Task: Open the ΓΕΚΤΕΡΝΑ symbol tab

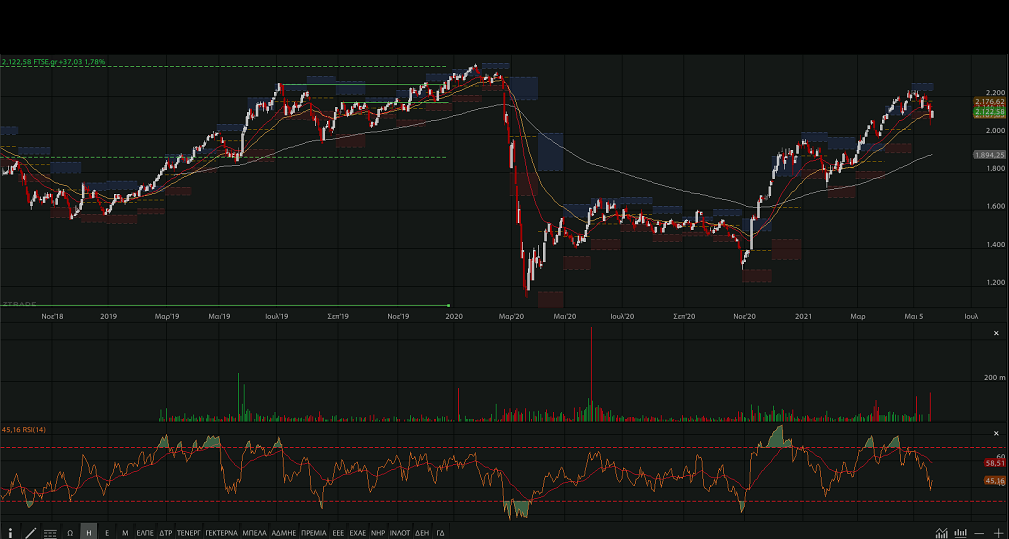Action: pos(221,533)
